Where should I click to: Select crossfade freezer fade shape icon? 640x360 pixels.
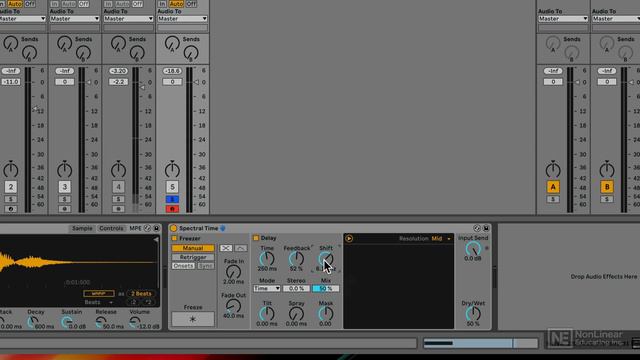click(x=226, y=248)
